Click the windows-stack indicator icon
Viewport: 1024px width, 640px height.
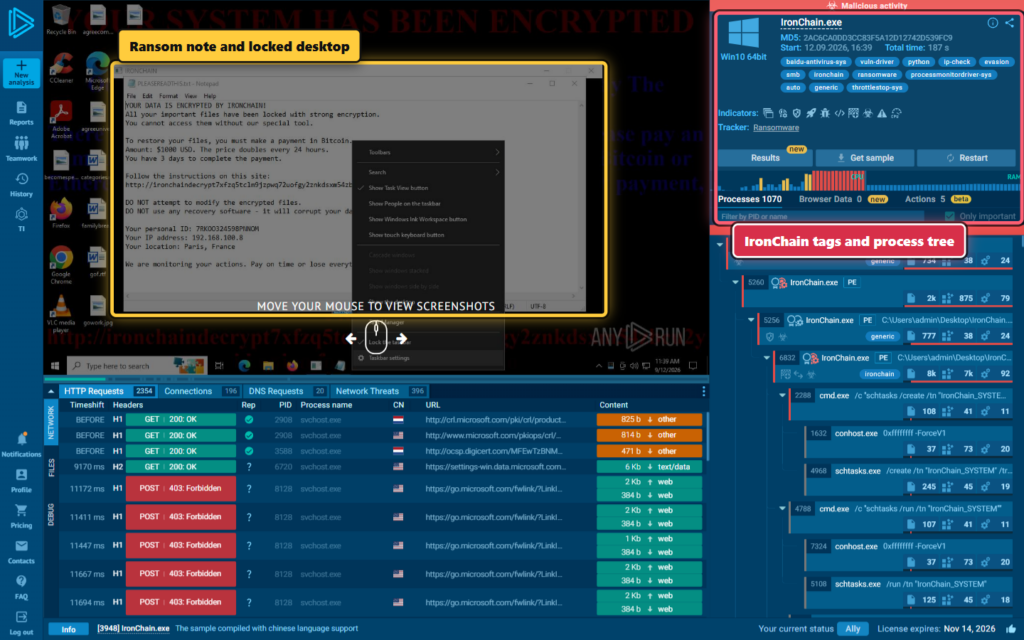(x=768, y=113)
